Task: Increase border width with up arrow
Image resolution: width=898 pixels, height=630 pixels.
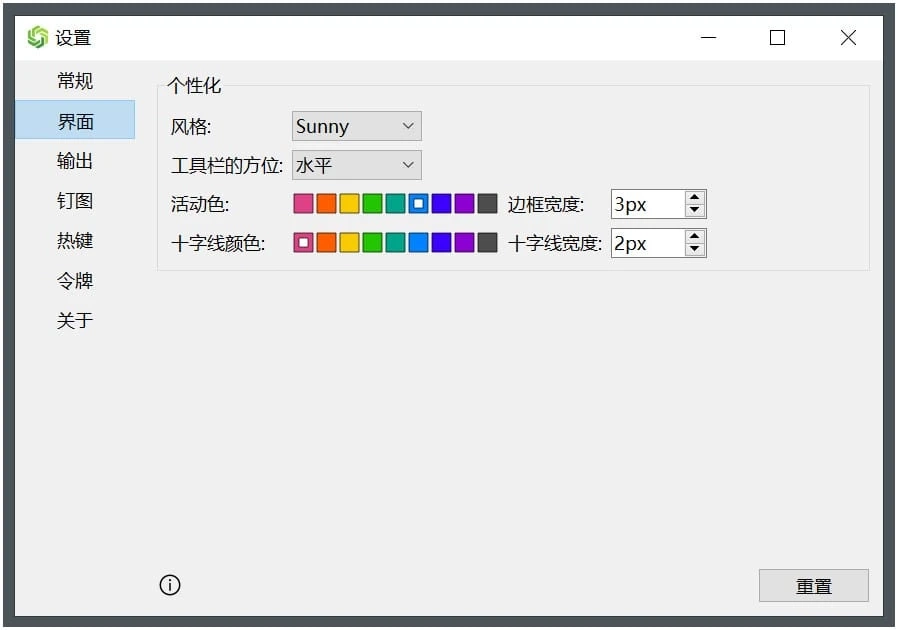Action: (695, 198)
